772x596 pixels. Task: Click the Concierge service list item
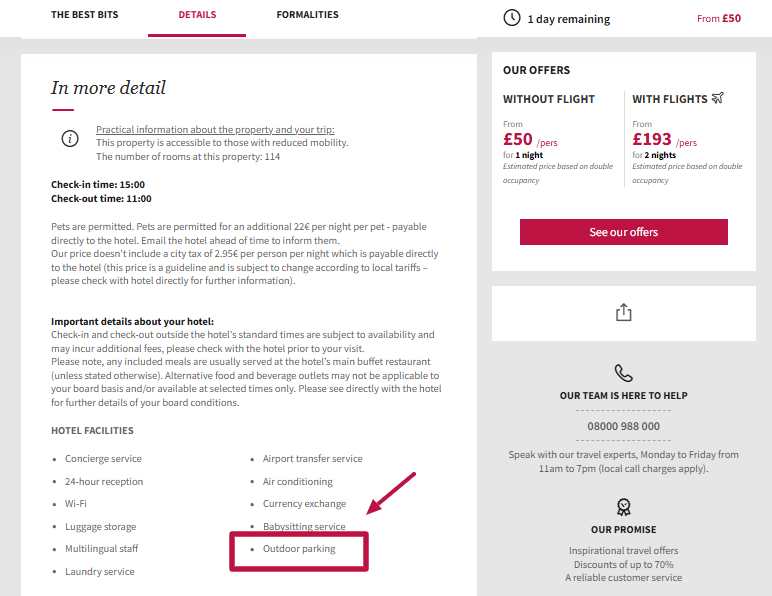(x=103, y=459)
